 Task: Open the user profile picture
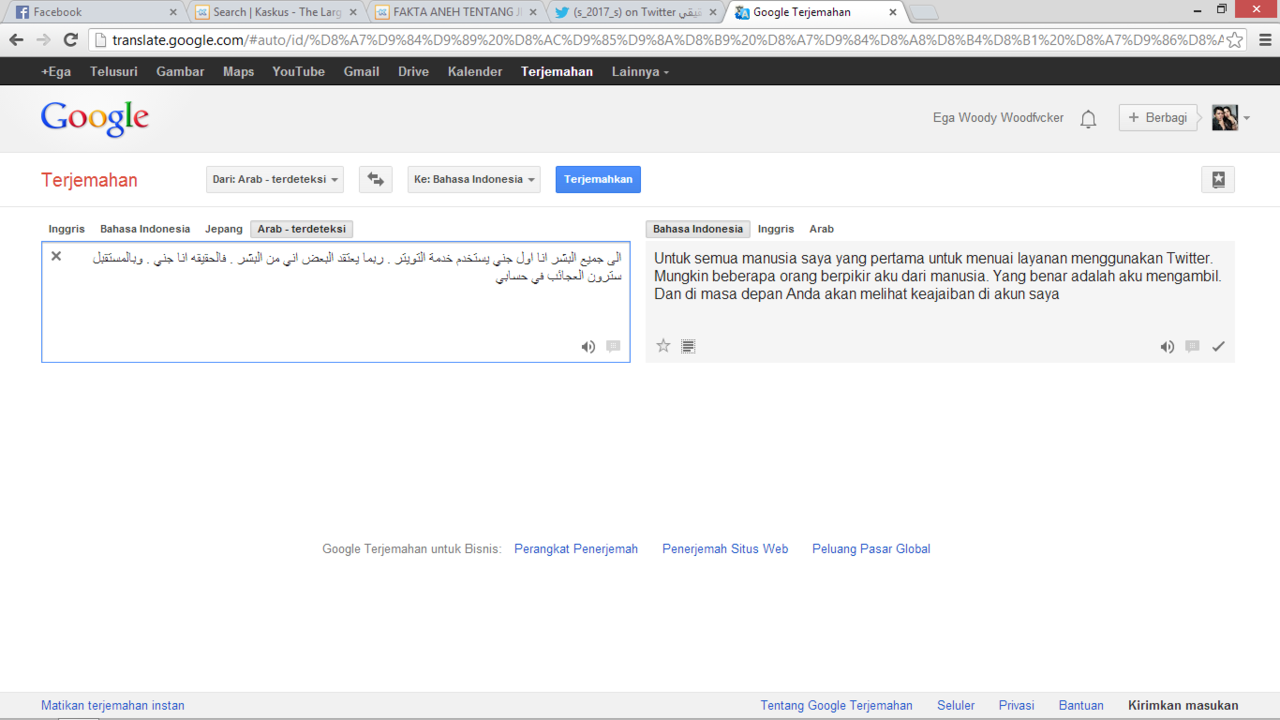[x=1225, y=118]
